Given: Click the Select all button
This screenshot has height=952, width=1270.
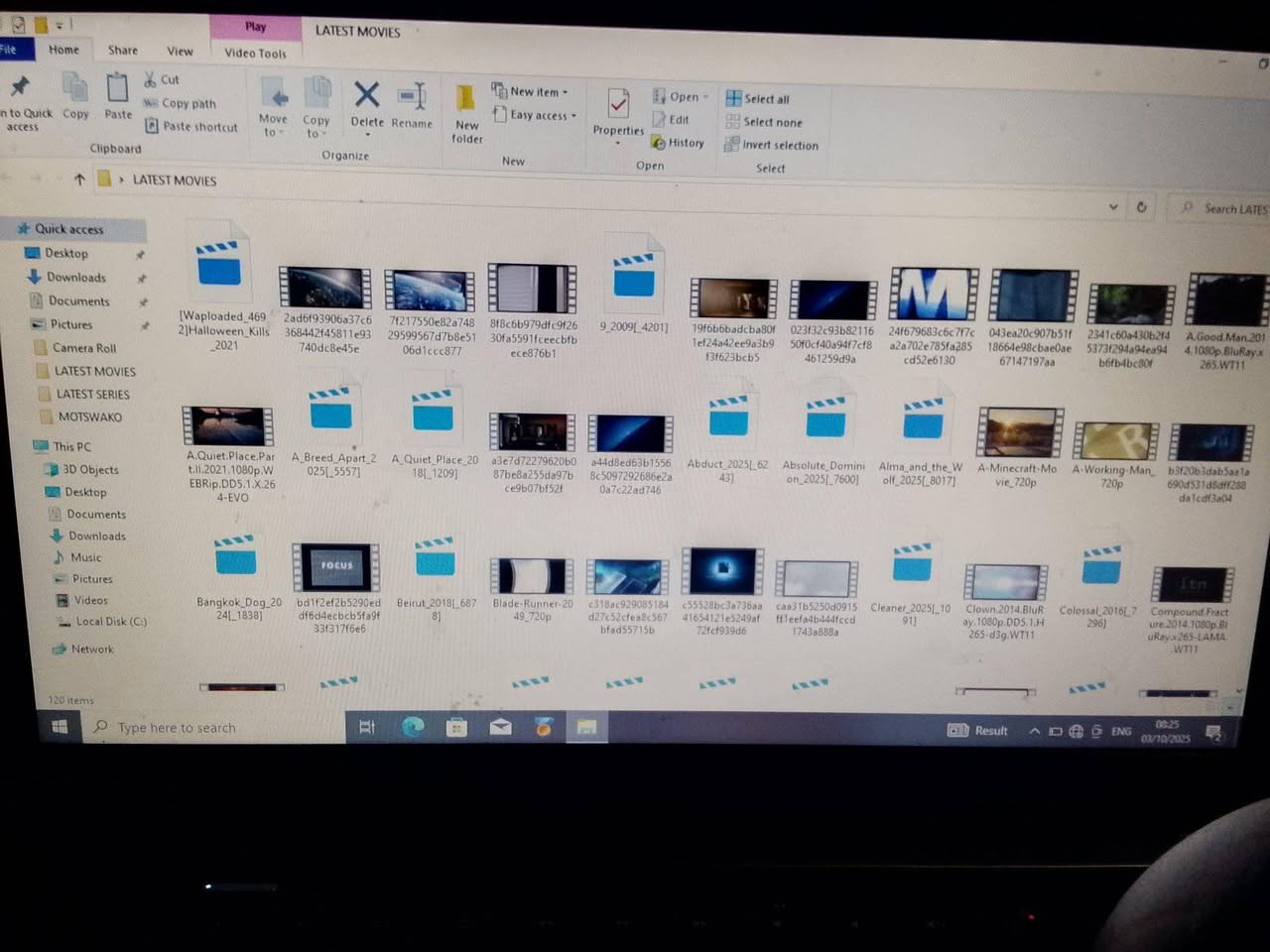Looking at the screenshot, I should point(759,99).
